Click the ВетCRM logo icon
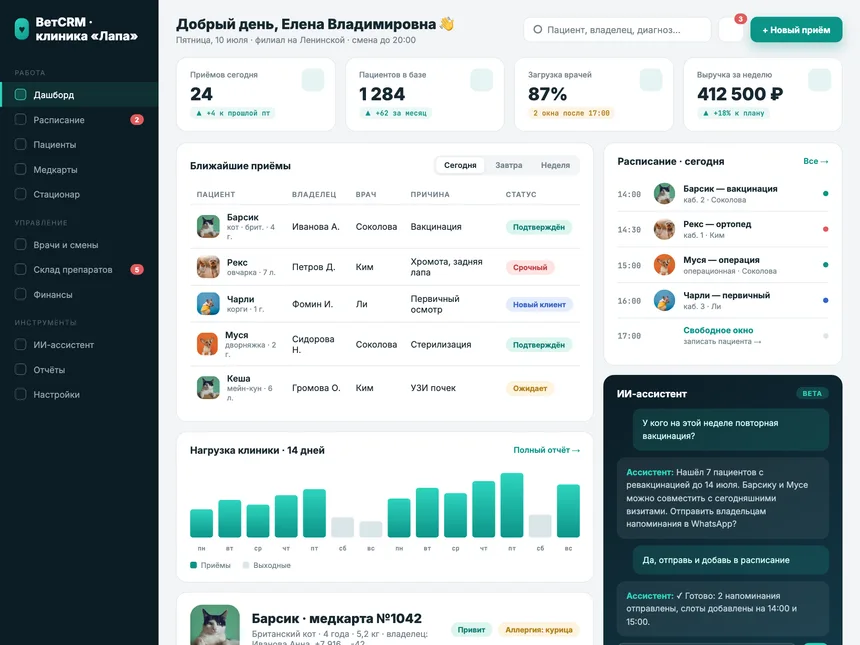 (x=21, y=29)
